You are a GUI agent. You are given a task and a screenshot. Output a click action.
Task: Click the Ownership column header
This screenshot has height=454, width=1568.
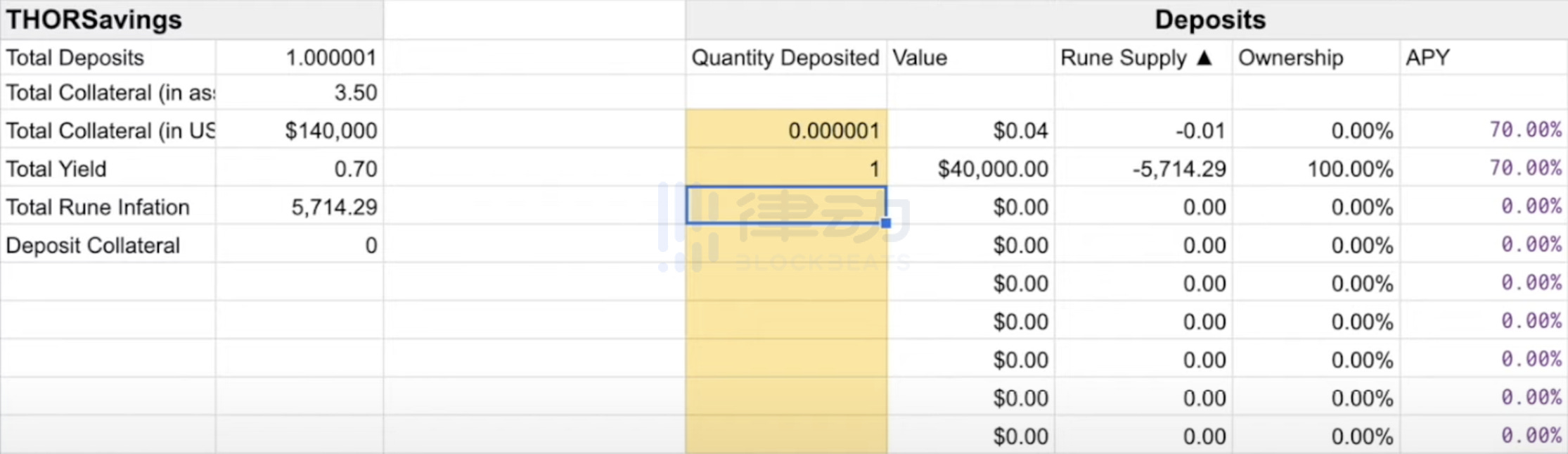(1316, 58)
